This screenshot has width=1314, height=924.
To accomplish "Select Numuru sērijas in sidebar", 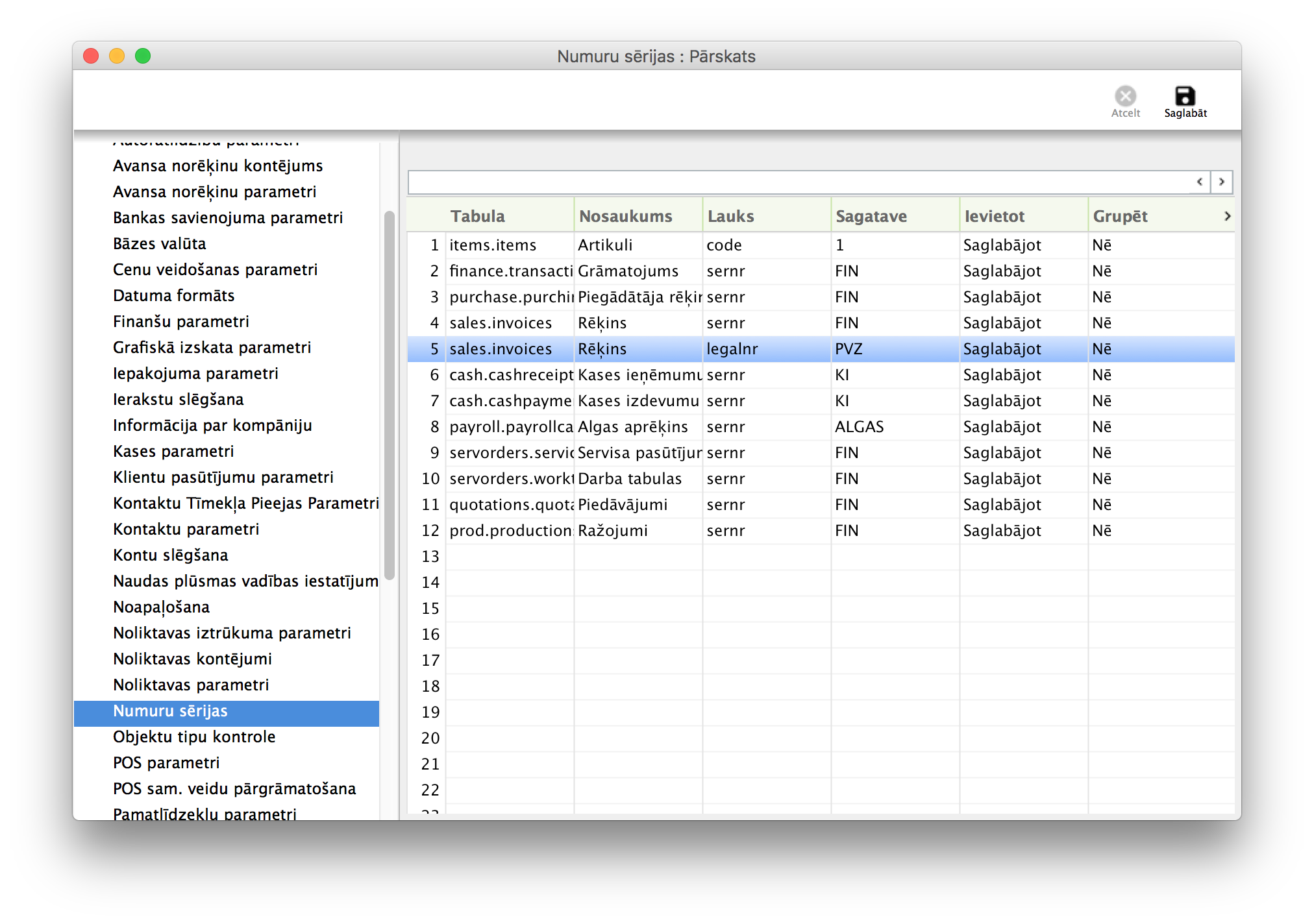I will click(x=170, y=711).
